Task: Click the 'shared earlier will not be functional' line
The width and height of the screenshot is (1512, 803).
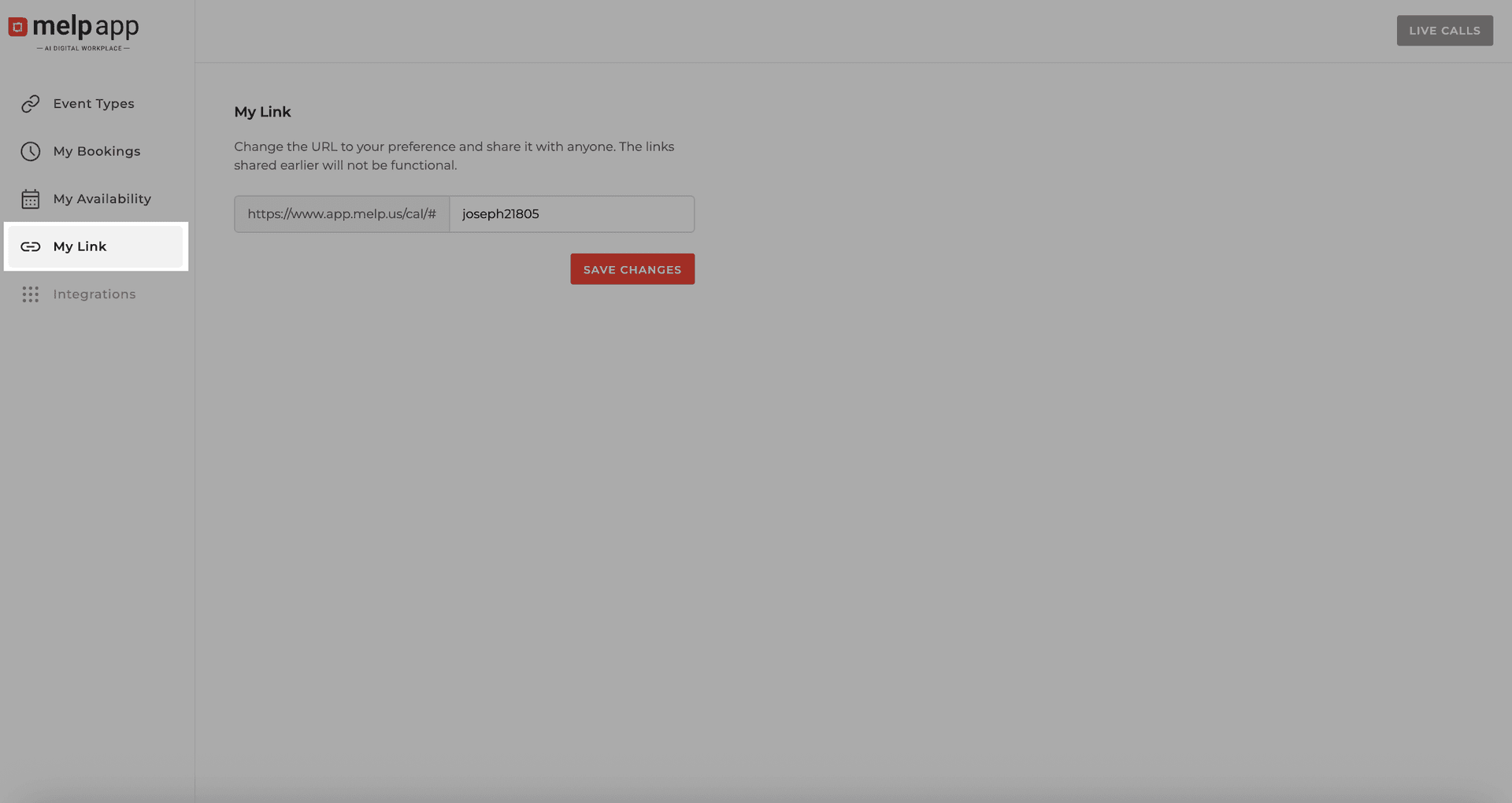Action: point(345,165)
